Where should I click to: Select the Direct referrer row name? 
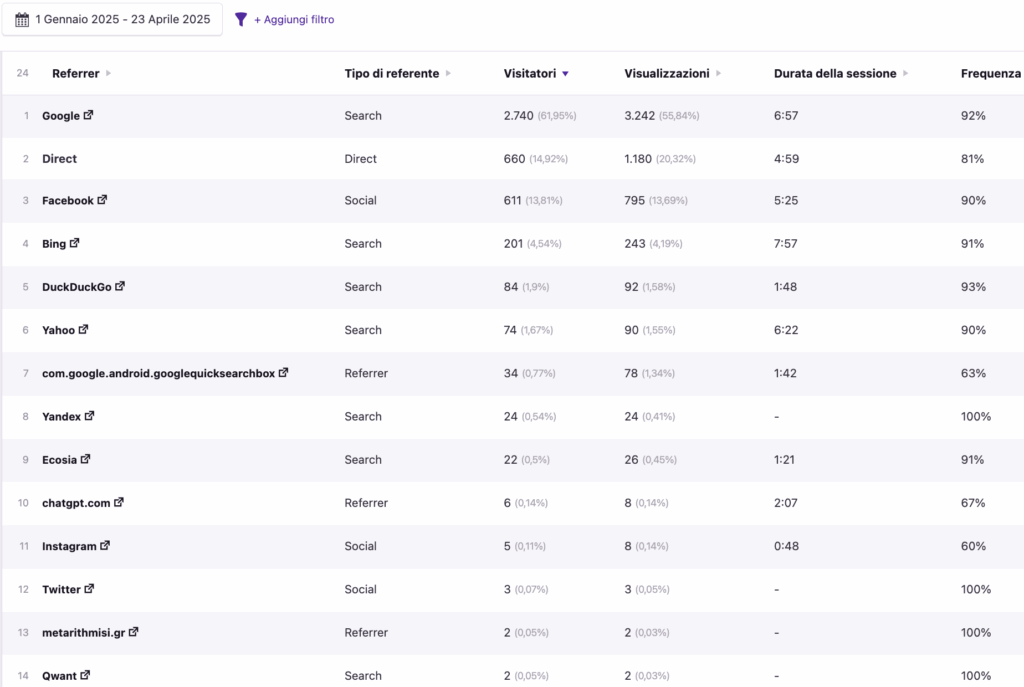(59, 159)
